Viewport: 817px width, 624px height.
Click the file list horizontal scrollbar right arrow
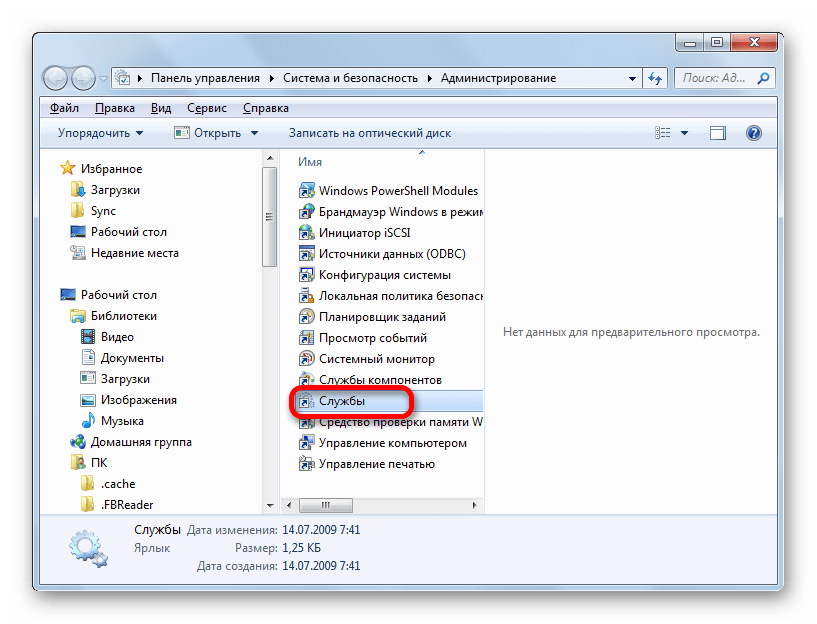(x=474, y=505)
